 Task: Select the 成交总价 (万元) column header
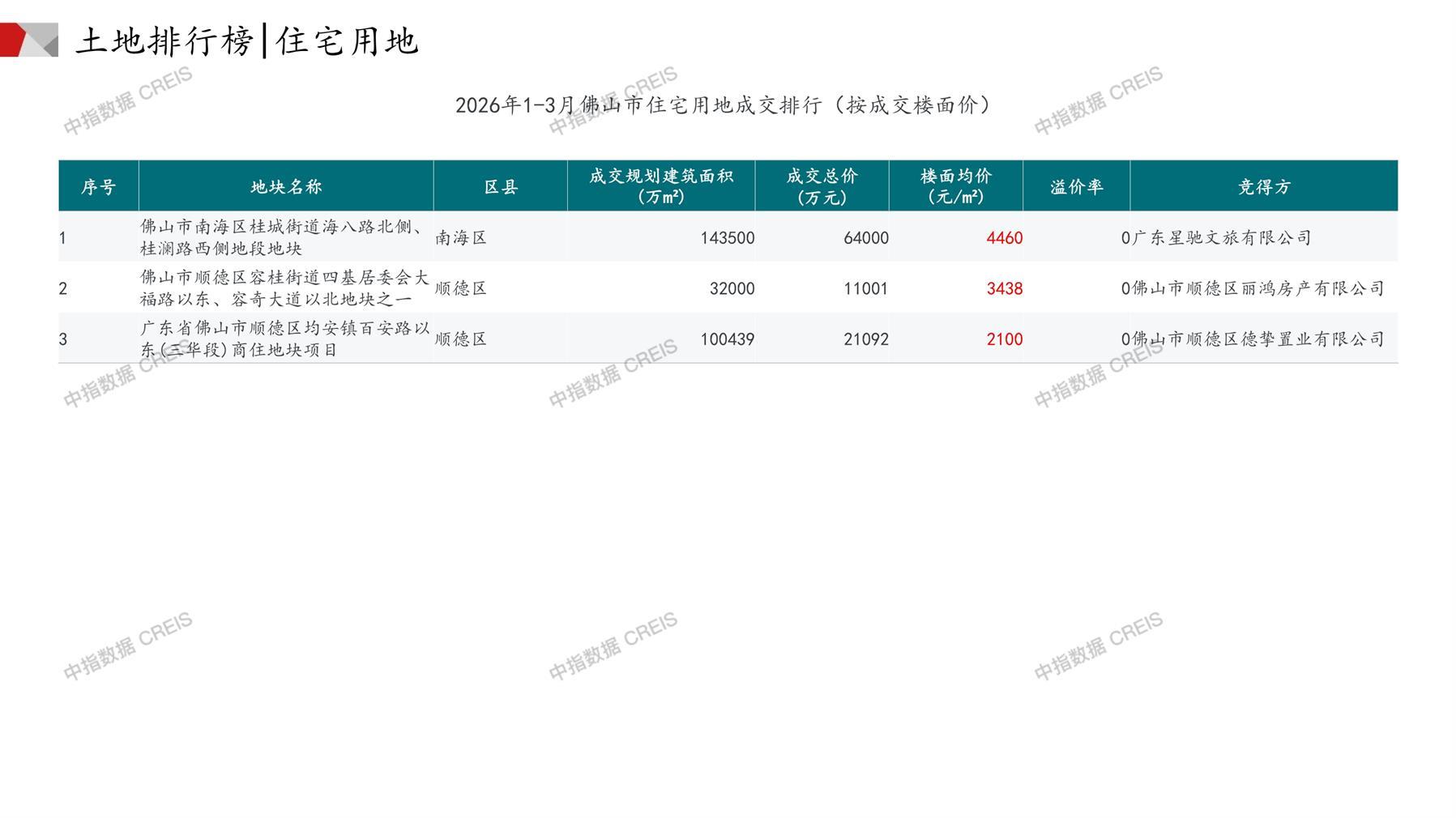click(822, 186)
